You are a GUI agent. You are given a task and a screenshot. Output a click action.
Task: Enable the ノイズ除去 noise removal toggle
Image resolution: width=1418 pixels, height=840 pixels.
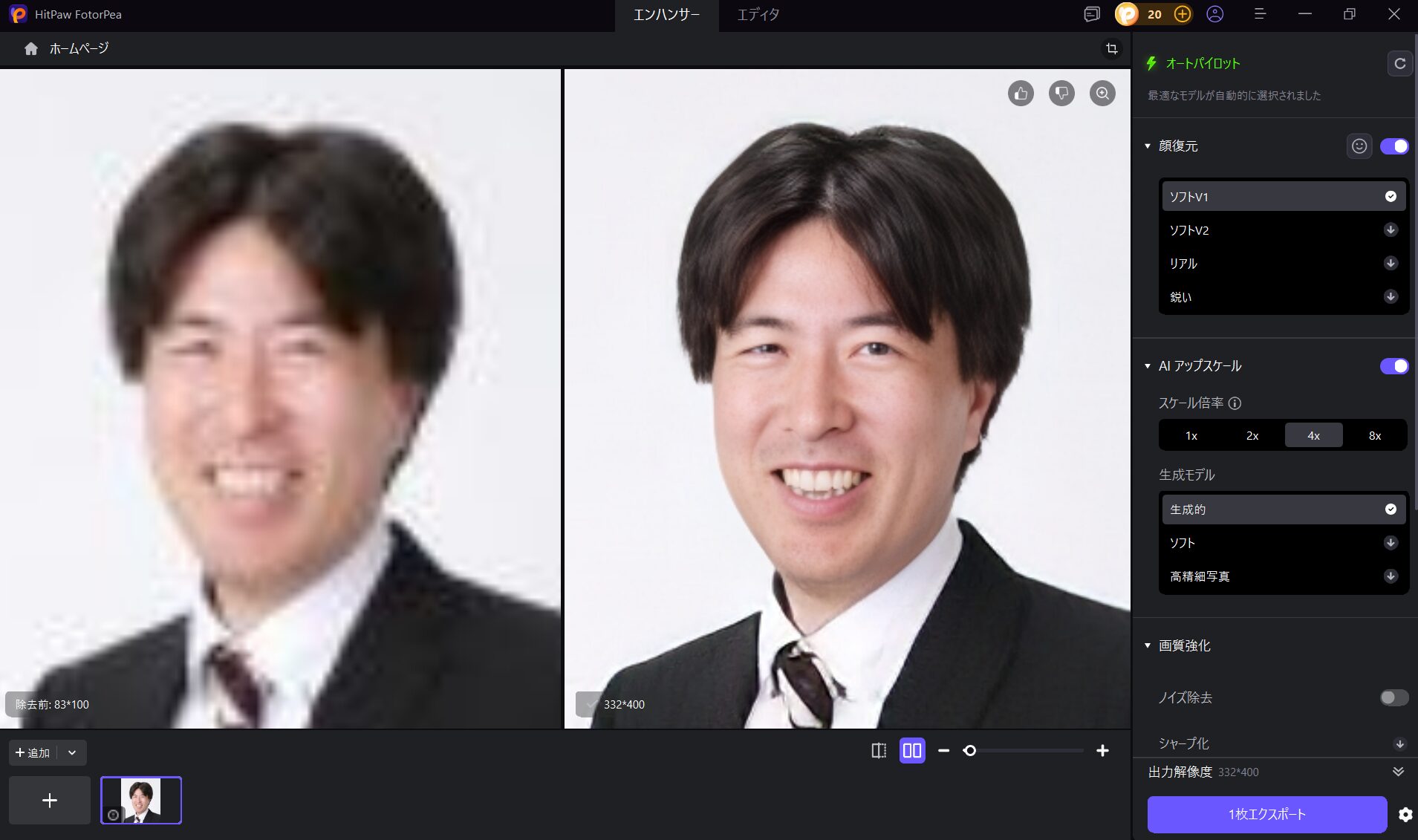[x=1393, y=697]
